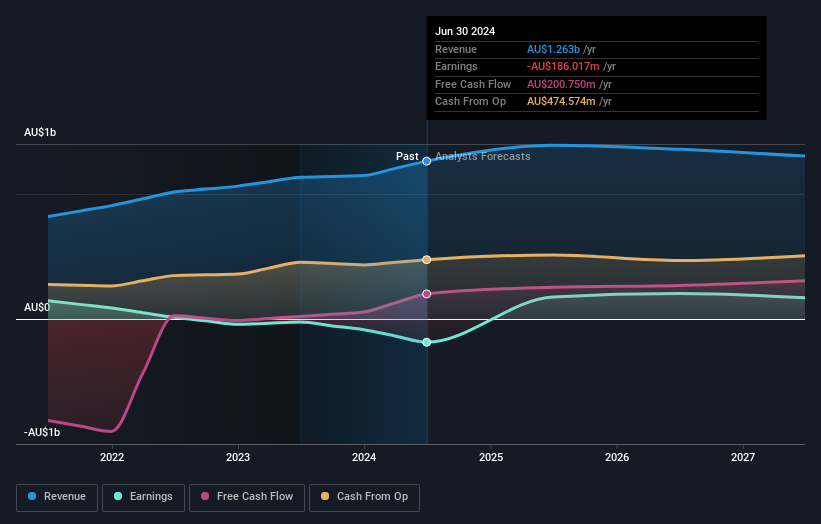821x524 pixels.
Task: Click the 2023 x-axis label
Action: [x=238, y=457]
